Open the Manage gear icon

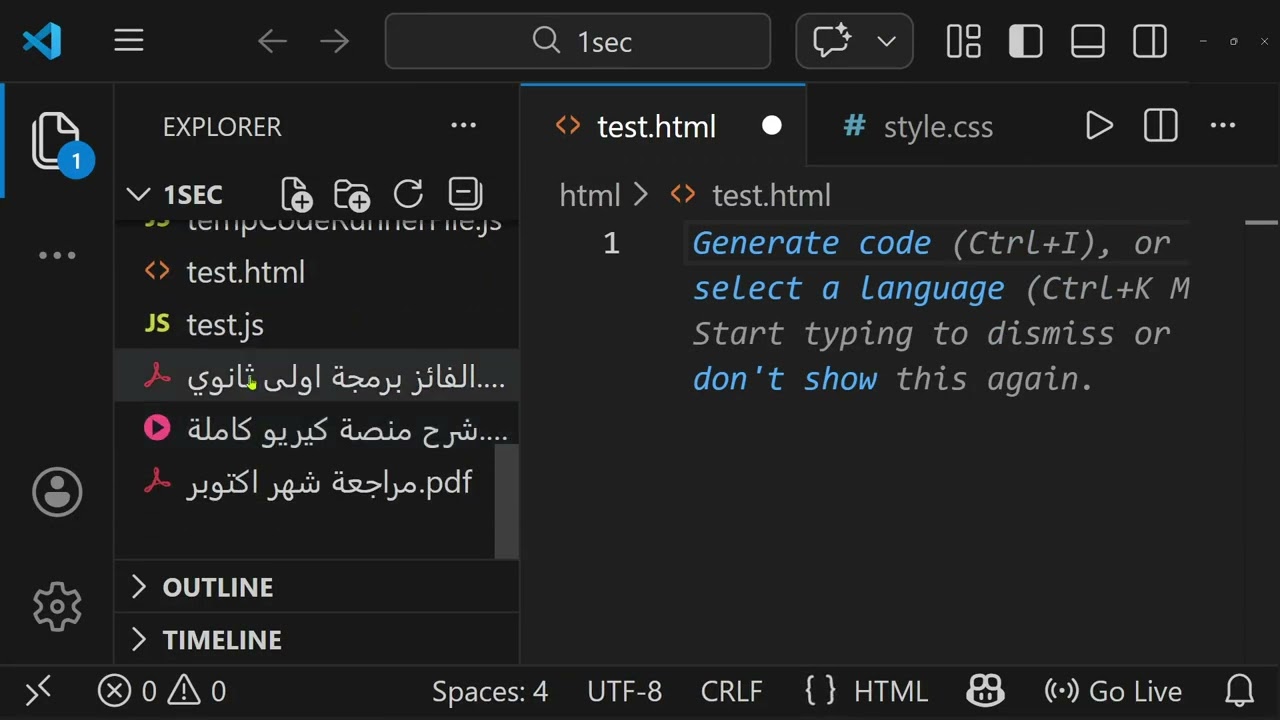pos(57,606)
